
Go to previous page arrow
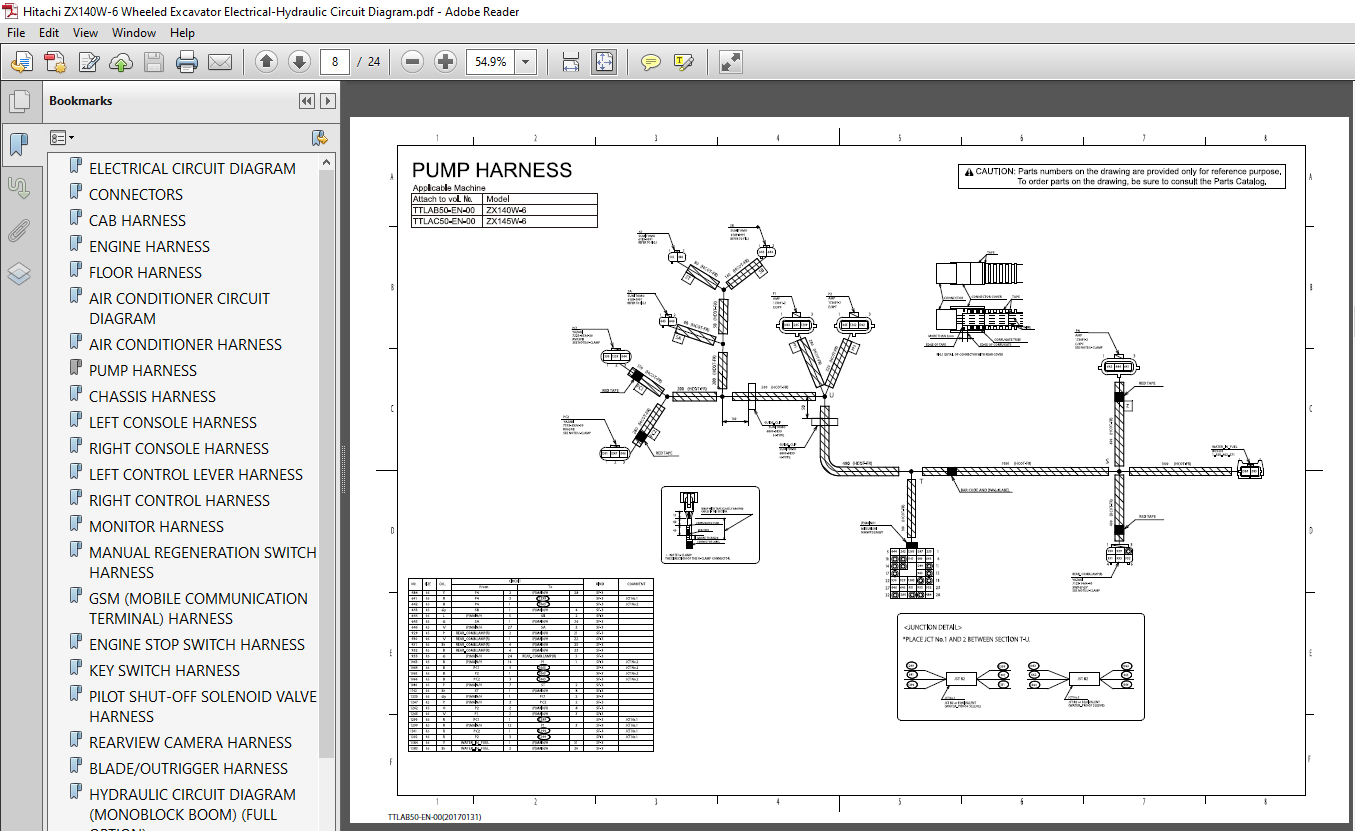pyautogui.click(x=266, y=62)
